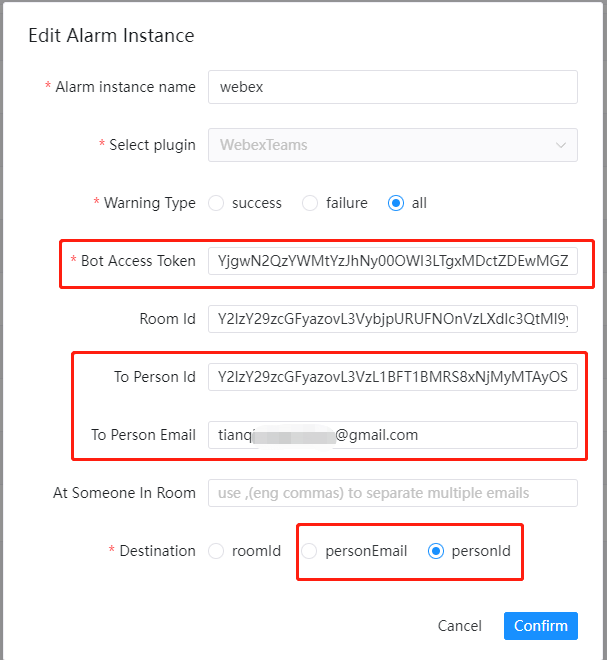Select the 'success' warning type
Viewport: 607px width, 660px height.
[x=216, y=203]
